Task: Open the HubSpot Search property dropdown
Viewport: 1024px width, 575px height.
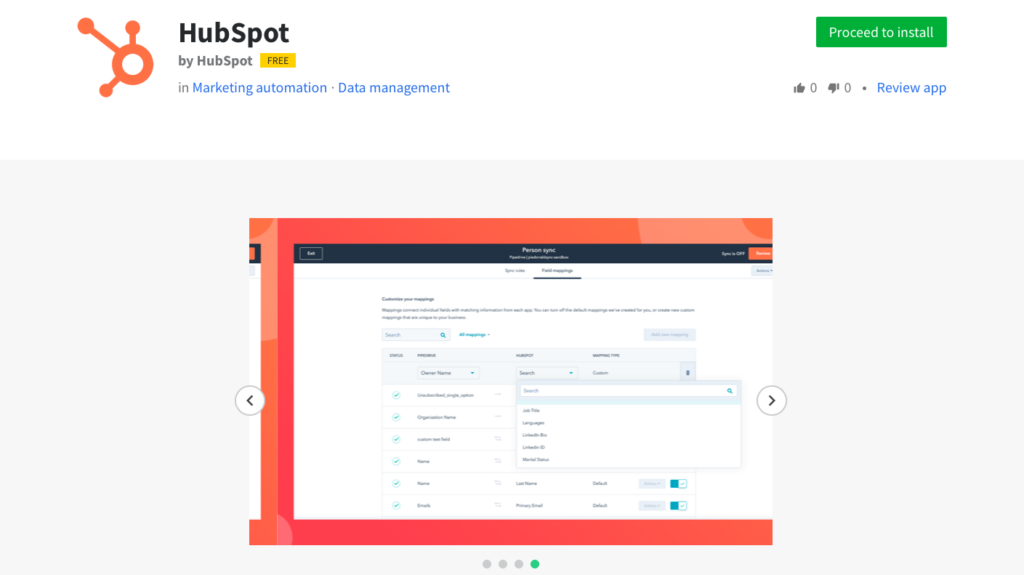Action: point(546,373)
